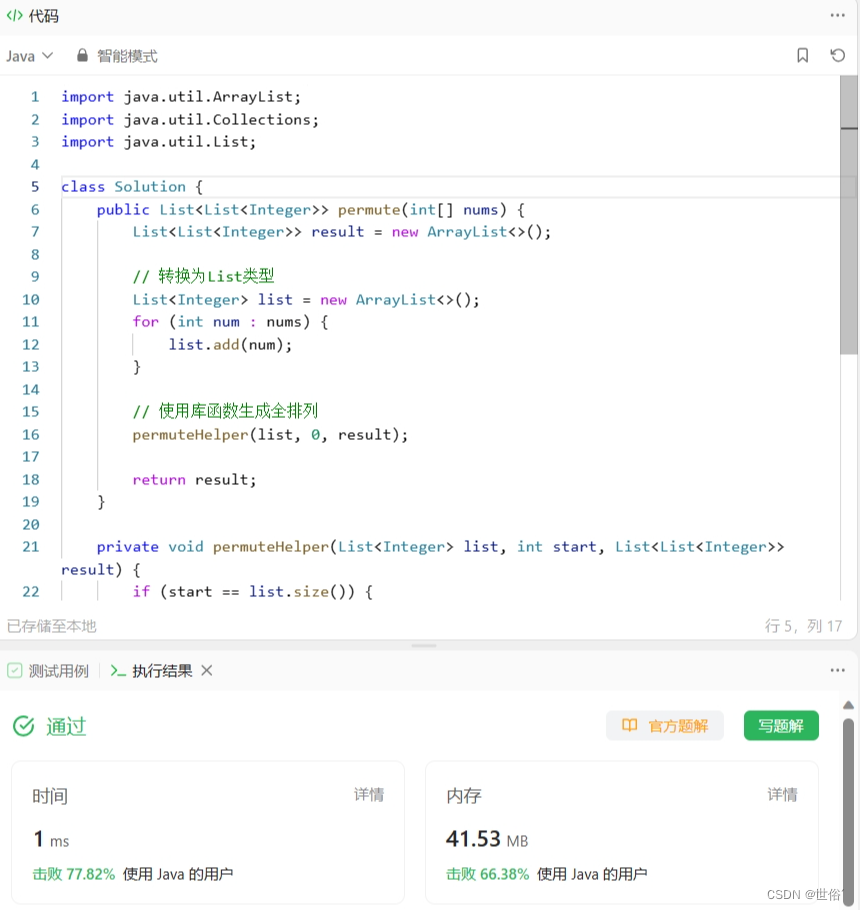This screenshot has height=910, width=860.
Task: Open the ellipsis menu in the 代码 header
Action: coord(837,15)
